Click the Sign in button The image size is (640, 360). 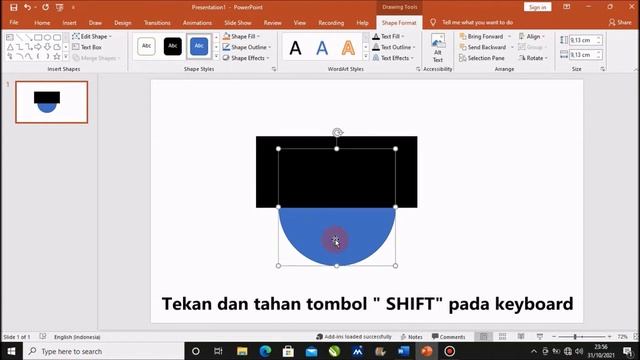538,7
